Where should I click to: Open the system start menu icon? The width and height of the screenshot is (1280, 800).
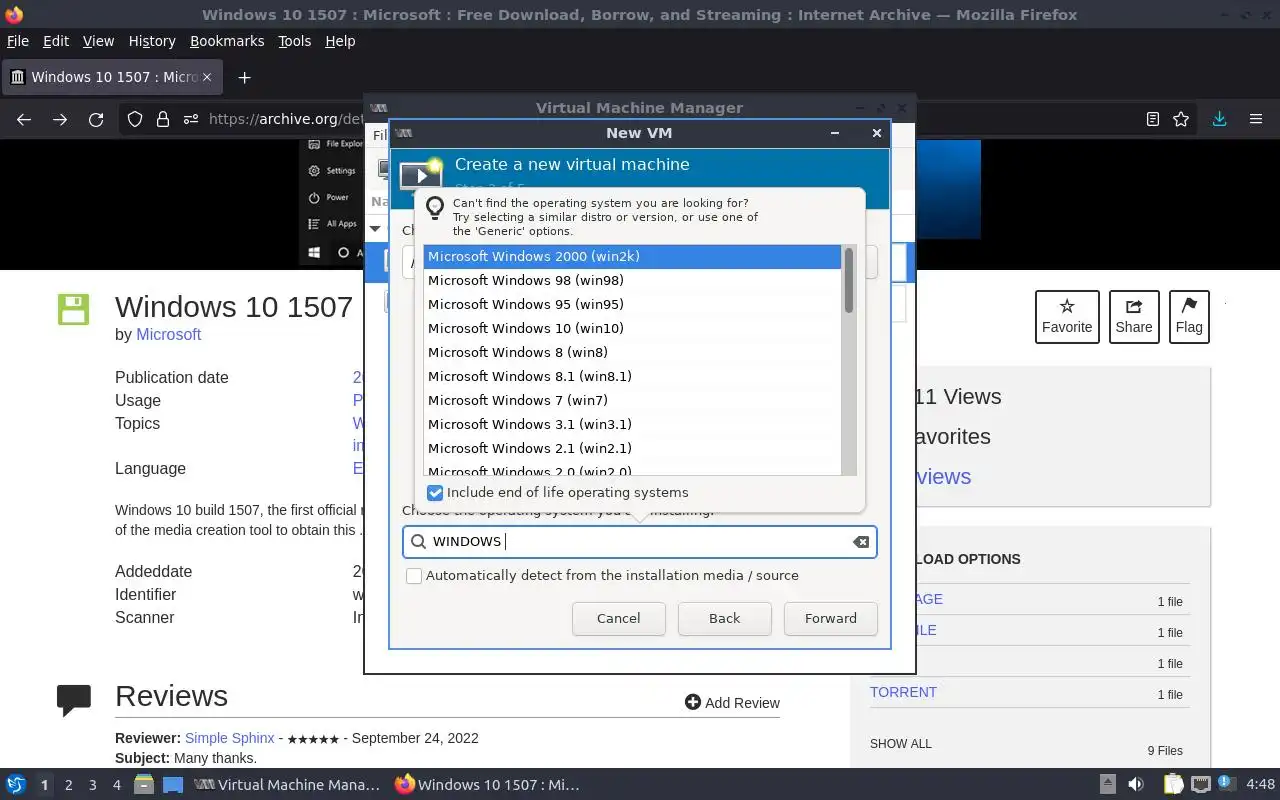(15, 785)
